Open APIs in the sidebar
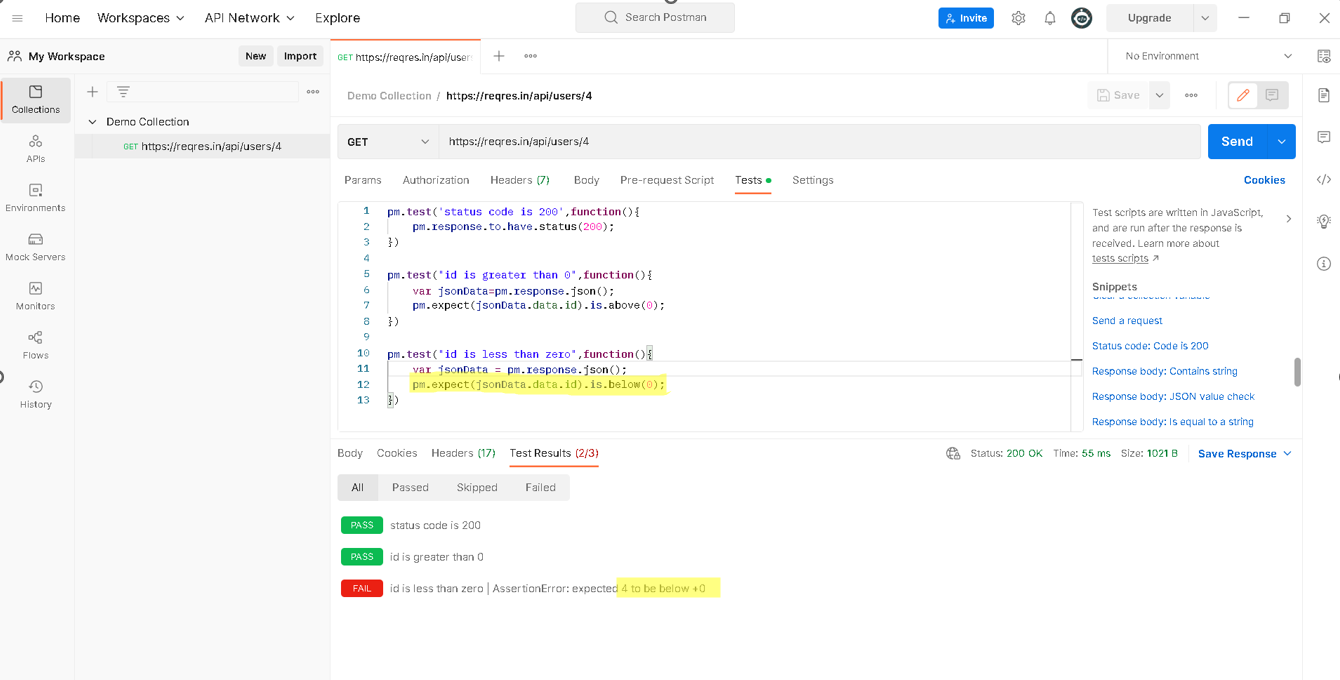Screen dimensions: 1340x680 [36, 148]
